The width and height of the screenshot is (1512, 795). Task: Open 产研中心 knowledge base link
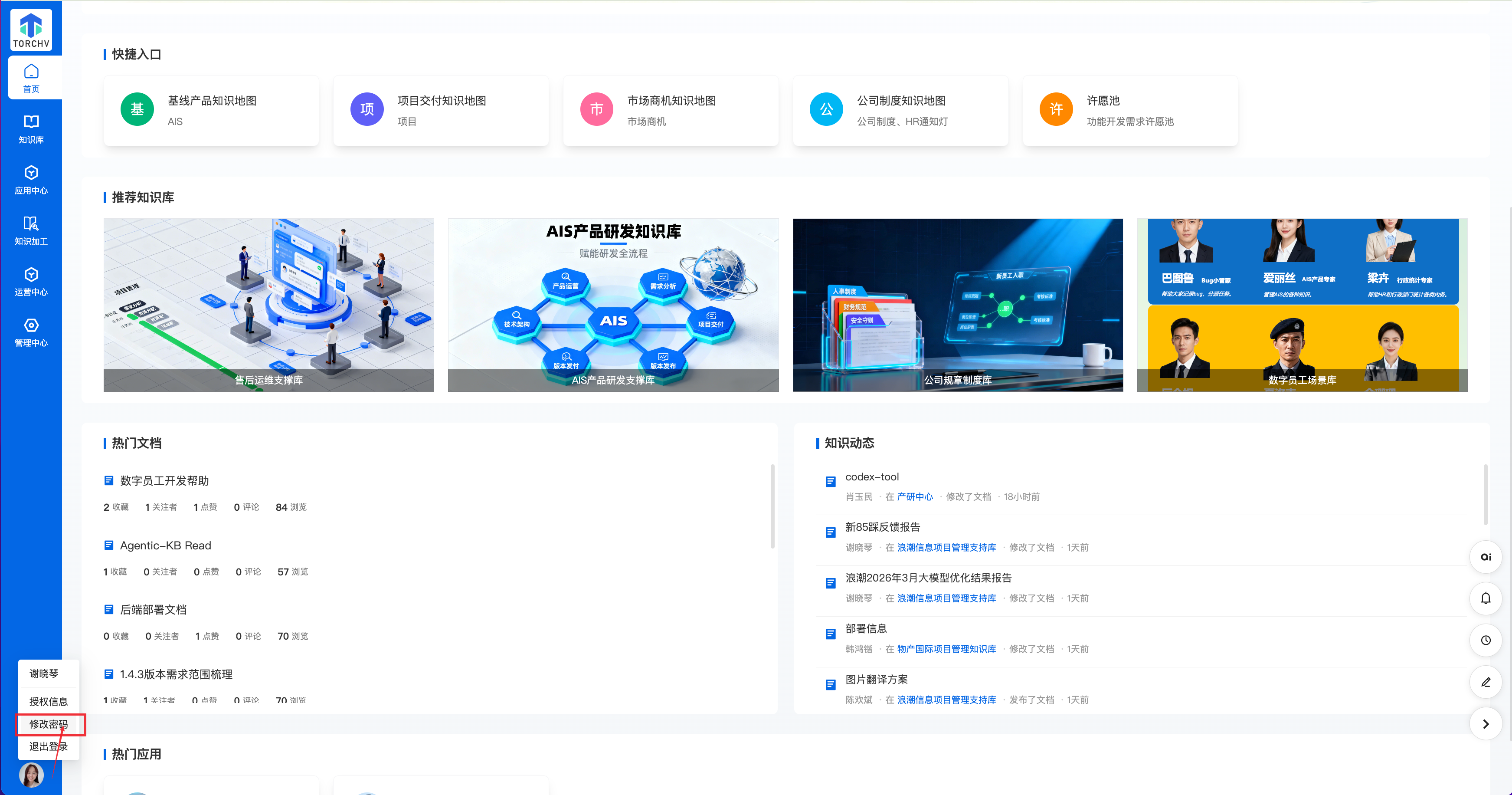(914, 497)
